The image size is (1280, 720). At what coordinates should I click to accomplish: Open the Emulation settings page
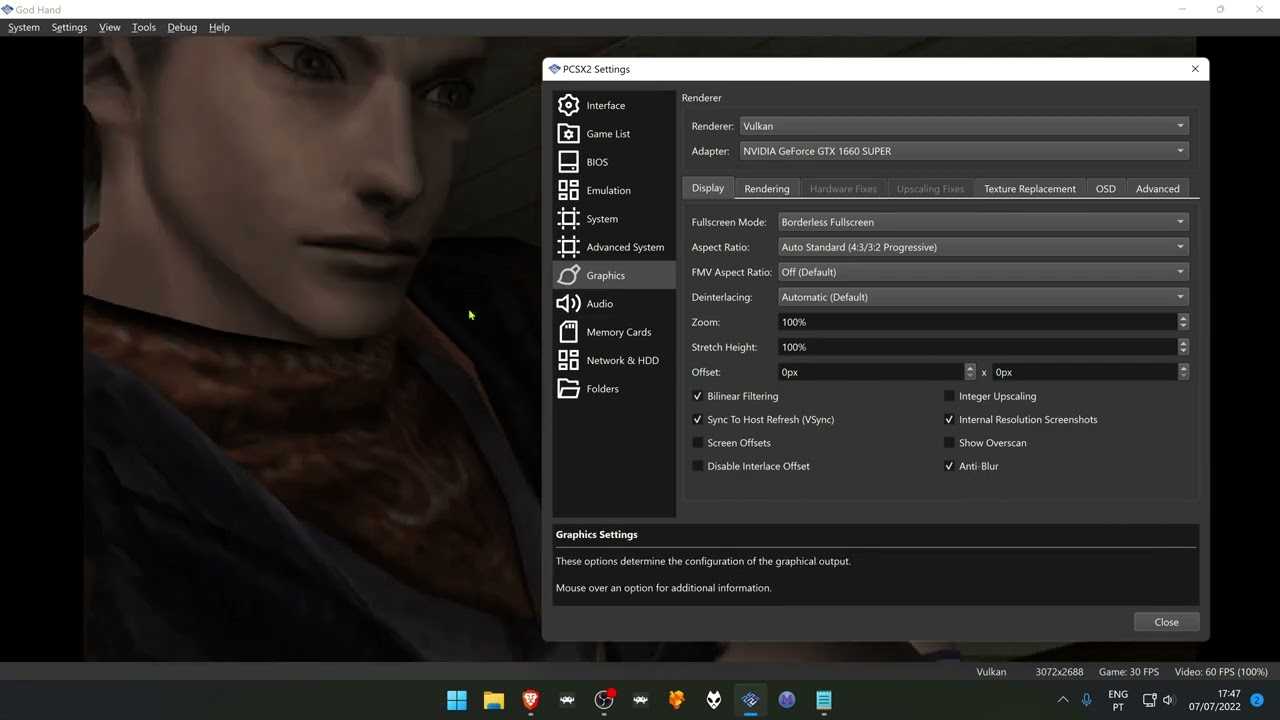click(614, 190)
